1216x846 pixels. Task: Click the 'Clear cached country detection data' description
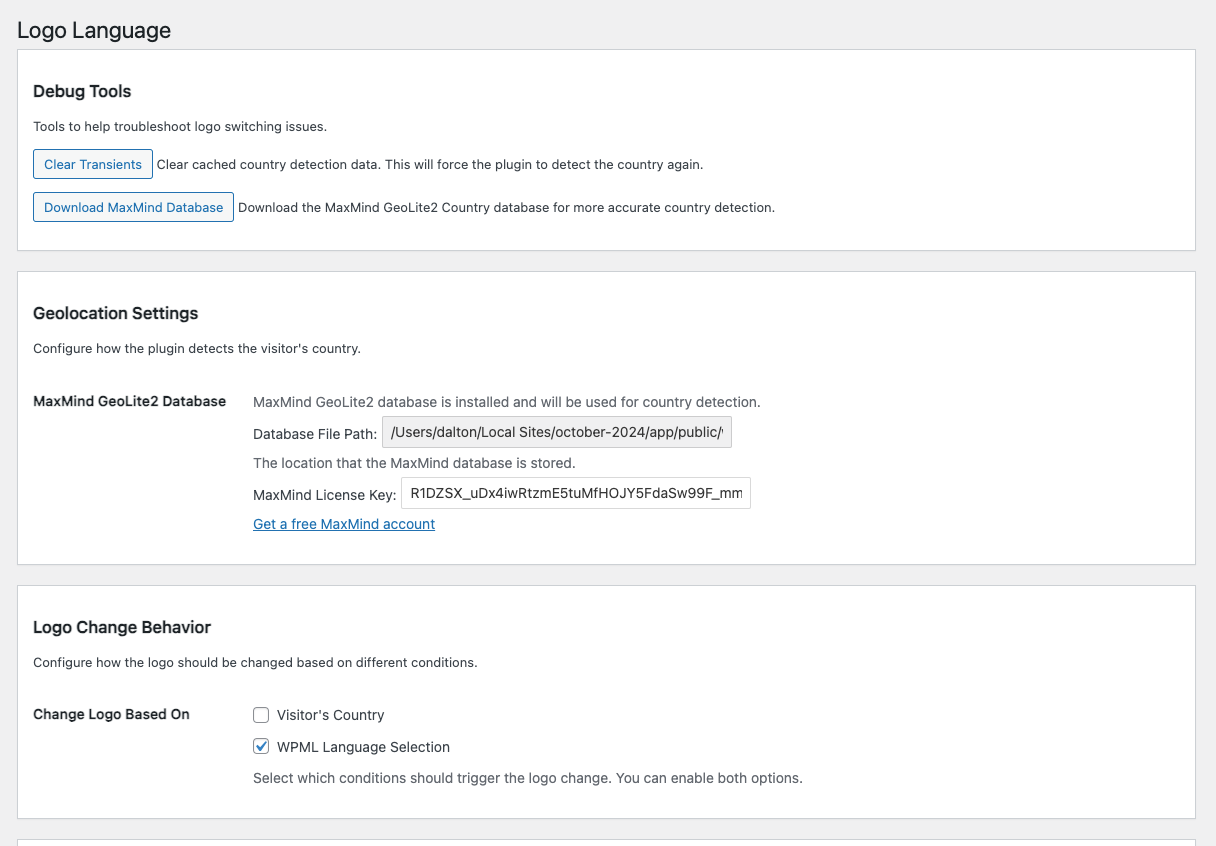point(430,164)
